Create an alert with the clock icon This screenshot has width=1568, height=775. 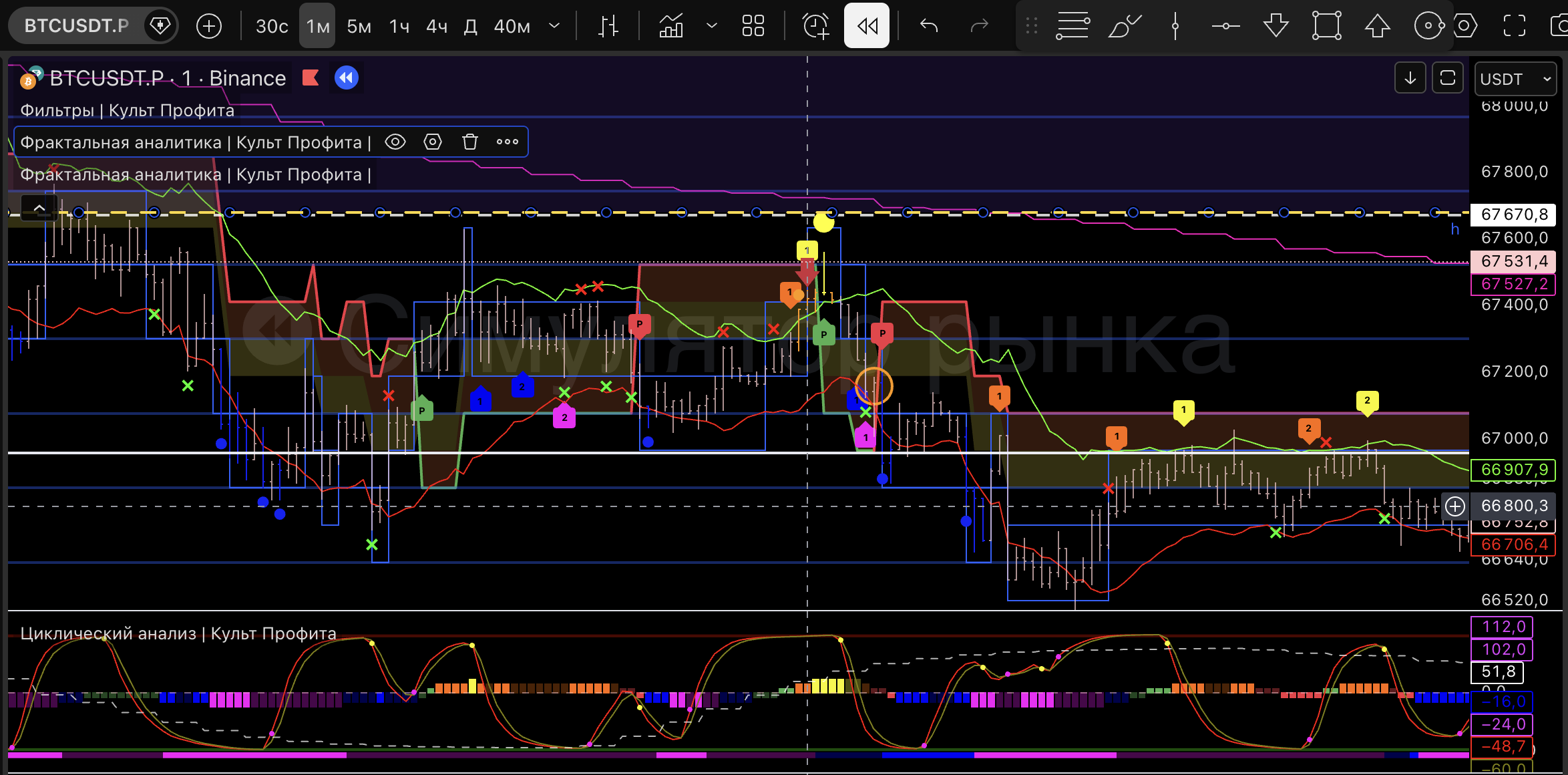point(815,26)
